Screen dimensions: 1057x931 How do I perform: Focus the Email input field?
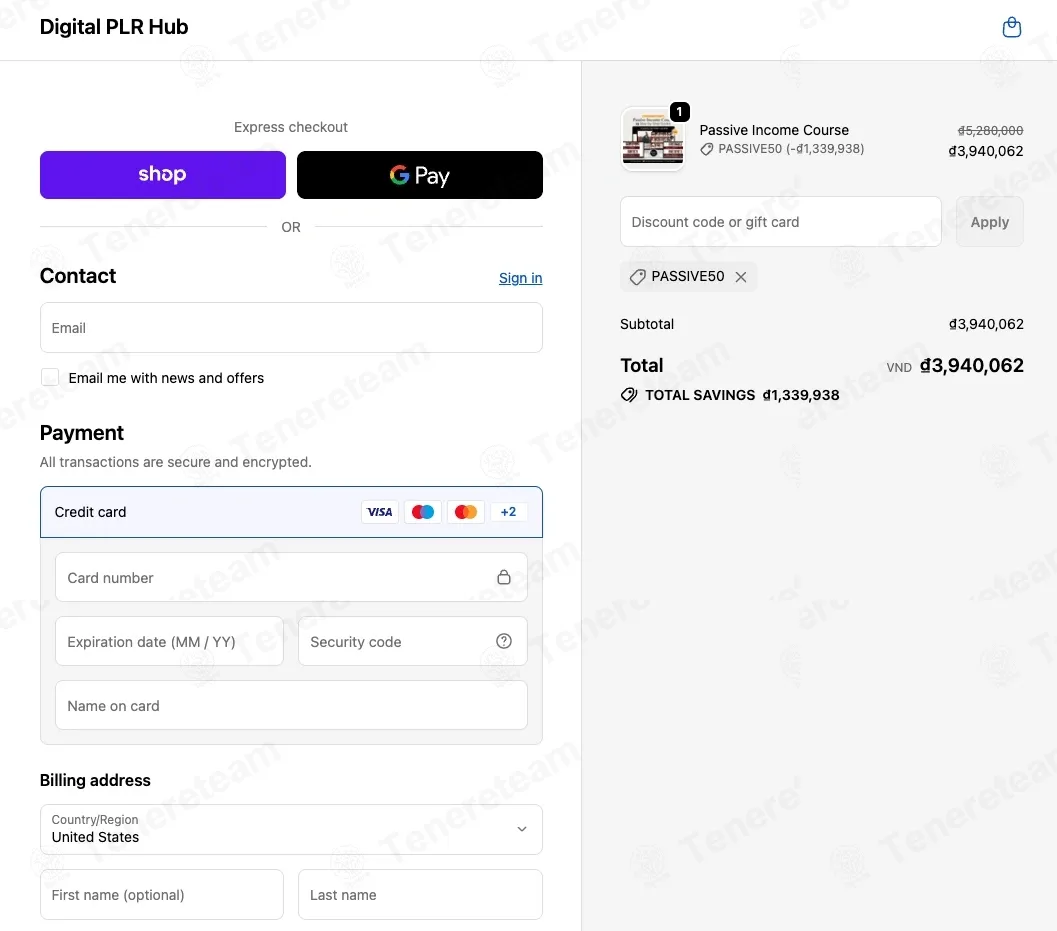click(291, 328)
